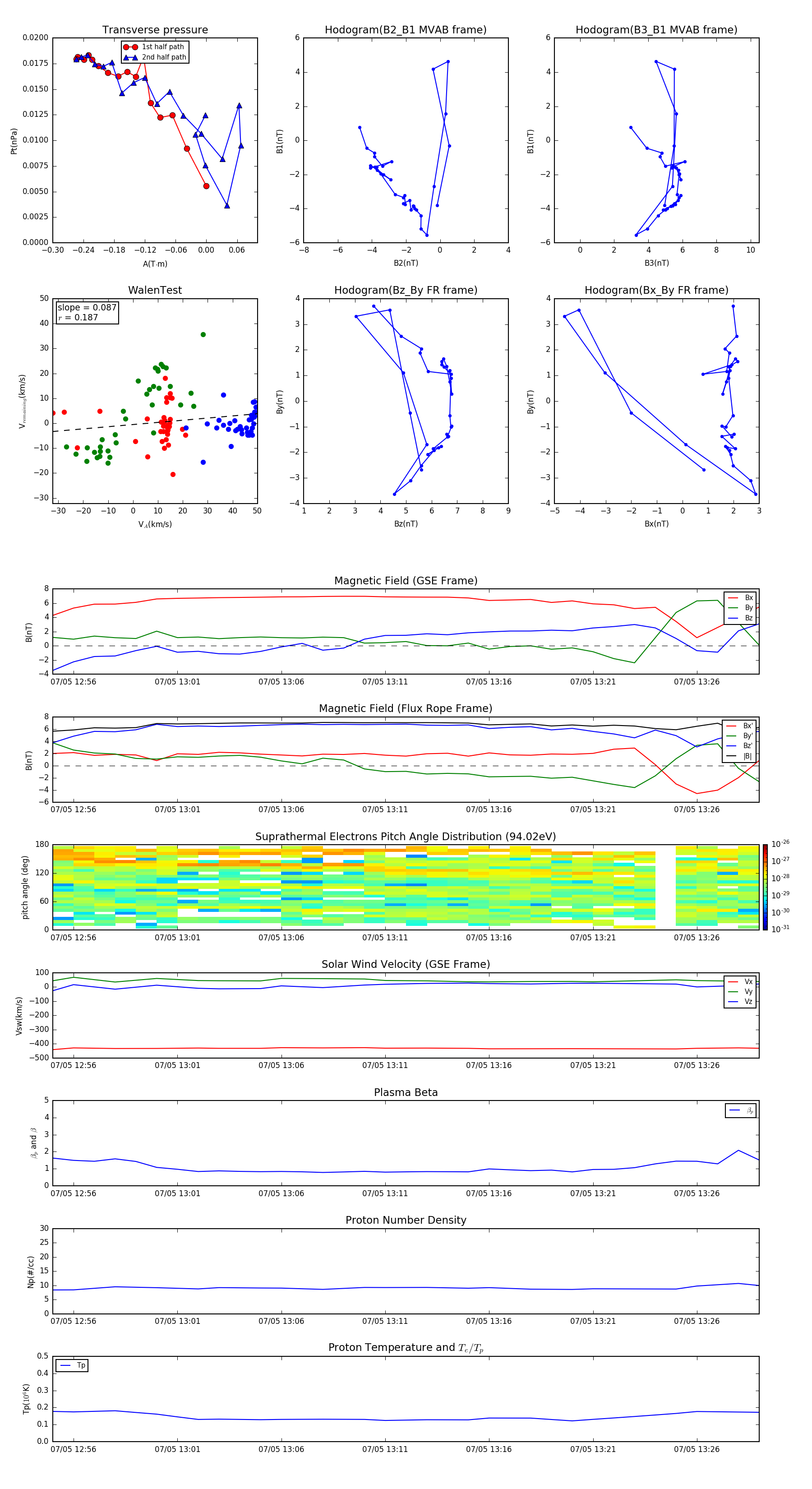812x1489 pixels.
Task: Click '07/05 12:56' tick under the temperature plot
Action: coord(74,1449)
